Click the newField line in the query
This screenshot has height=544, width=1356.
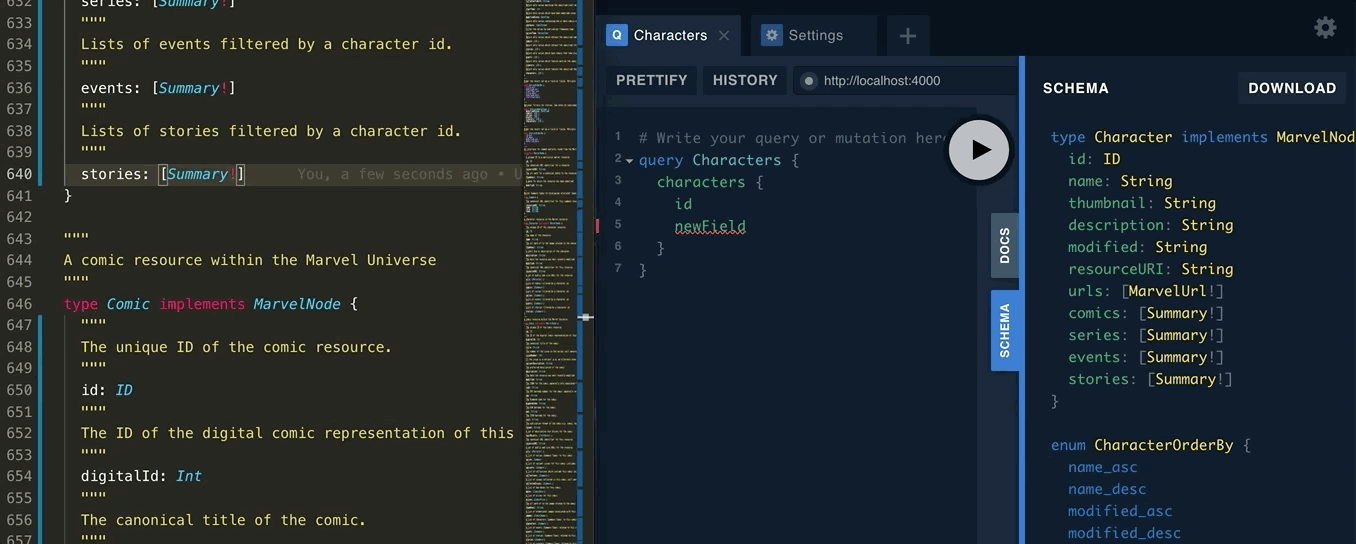(x=710, y=226)
